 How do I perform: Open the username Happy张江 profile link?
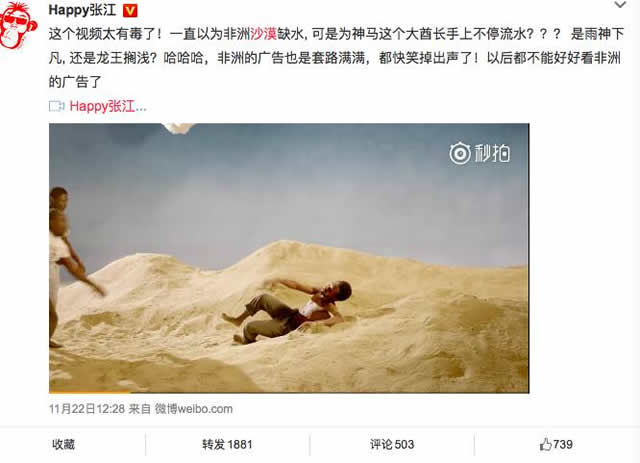tap(82, 10)
